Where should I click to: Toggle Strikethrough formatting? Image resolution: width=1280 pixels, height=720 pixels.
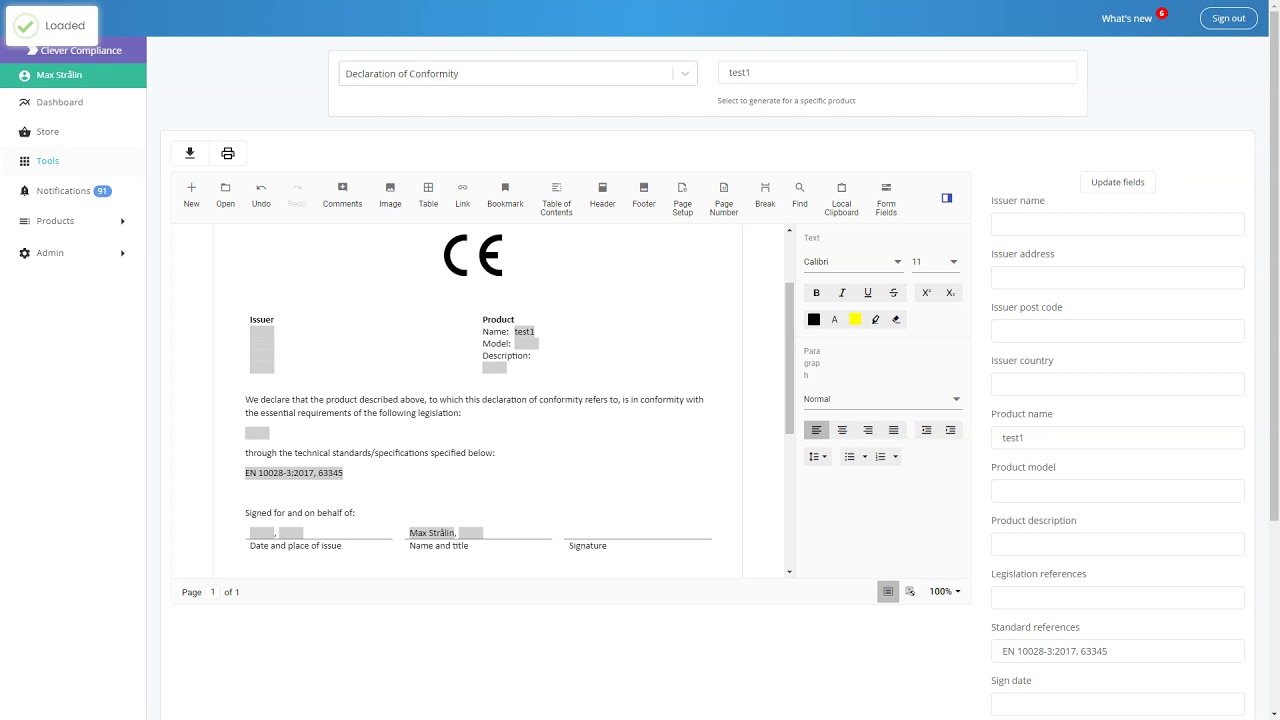tap(894, 293)
